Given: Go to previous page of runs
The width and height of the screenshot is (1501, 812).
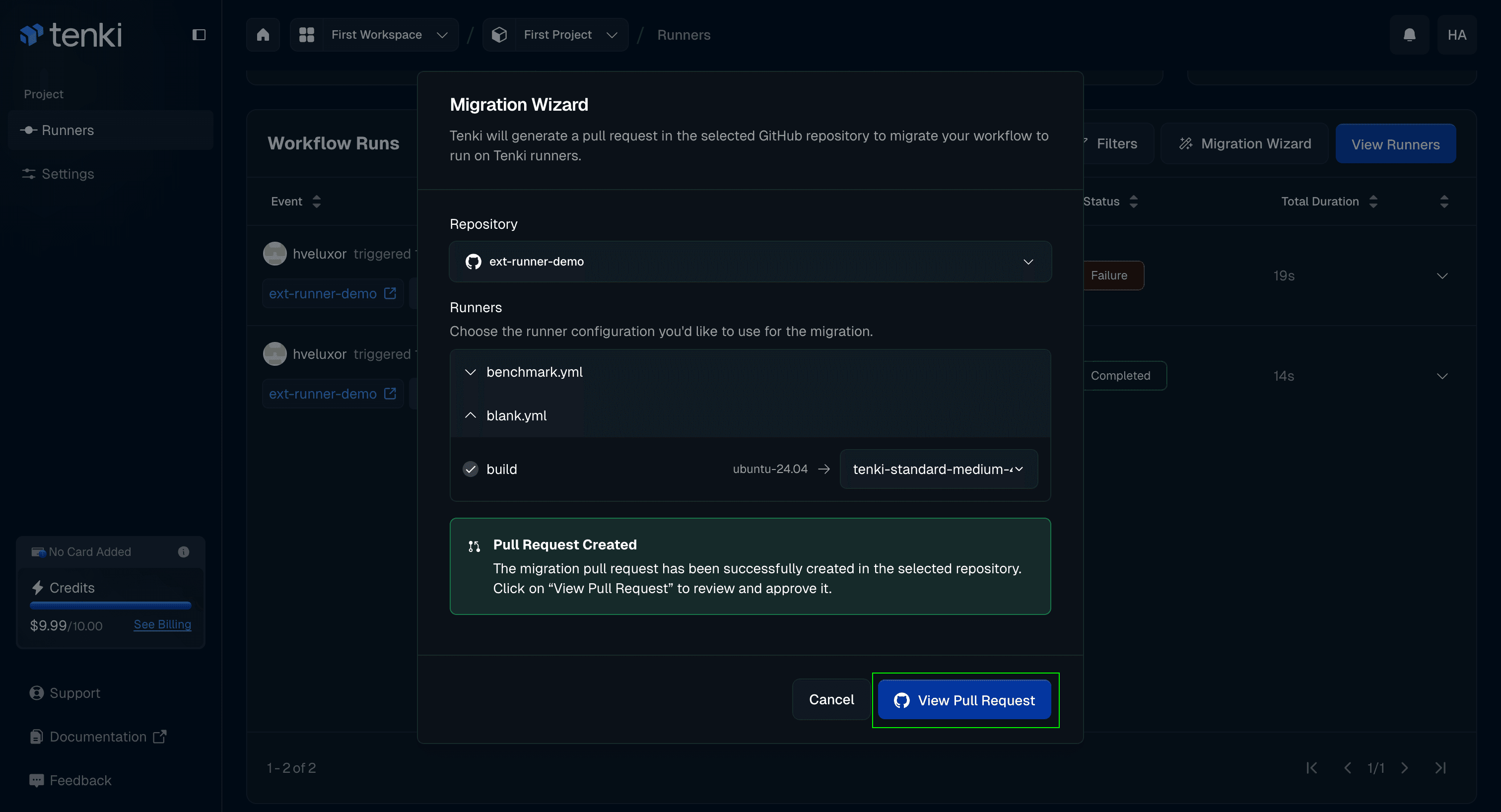Looking at the screenshot, I should point(1348,768).
